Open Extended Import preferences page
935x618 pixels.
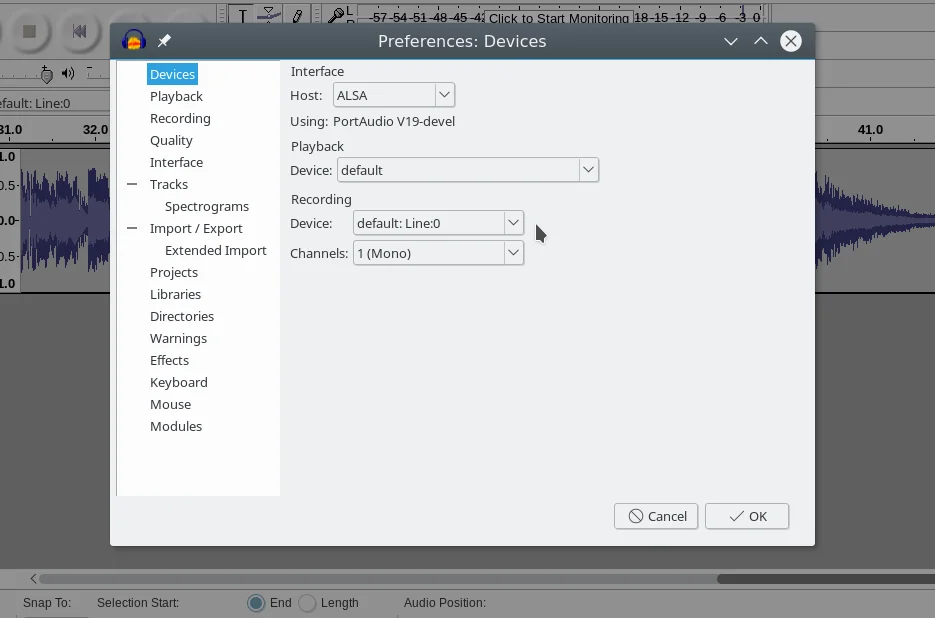[216, 251]
